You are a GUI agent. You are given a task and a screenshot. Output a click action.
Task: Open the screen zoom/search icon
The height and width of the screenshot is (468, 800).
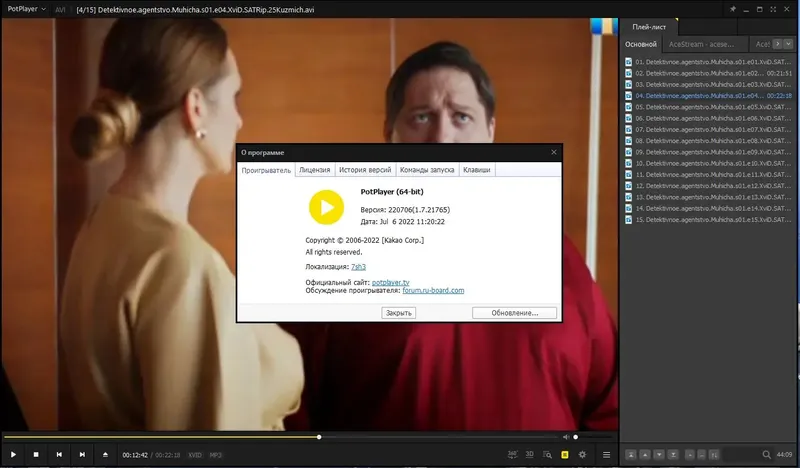click(547, 454)
